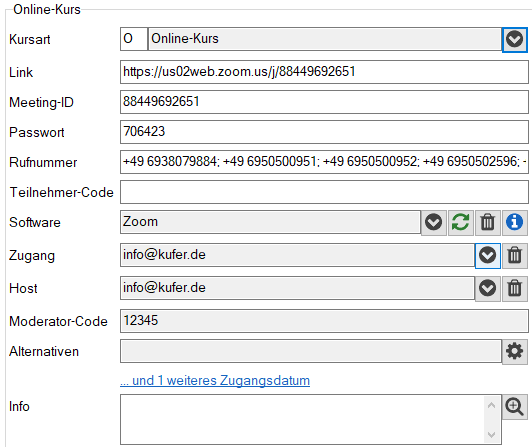Image resolution: width=532 pixels, height=447 pixels.
Task: Click the blue info icon beside Software
Action: (514, 223)
